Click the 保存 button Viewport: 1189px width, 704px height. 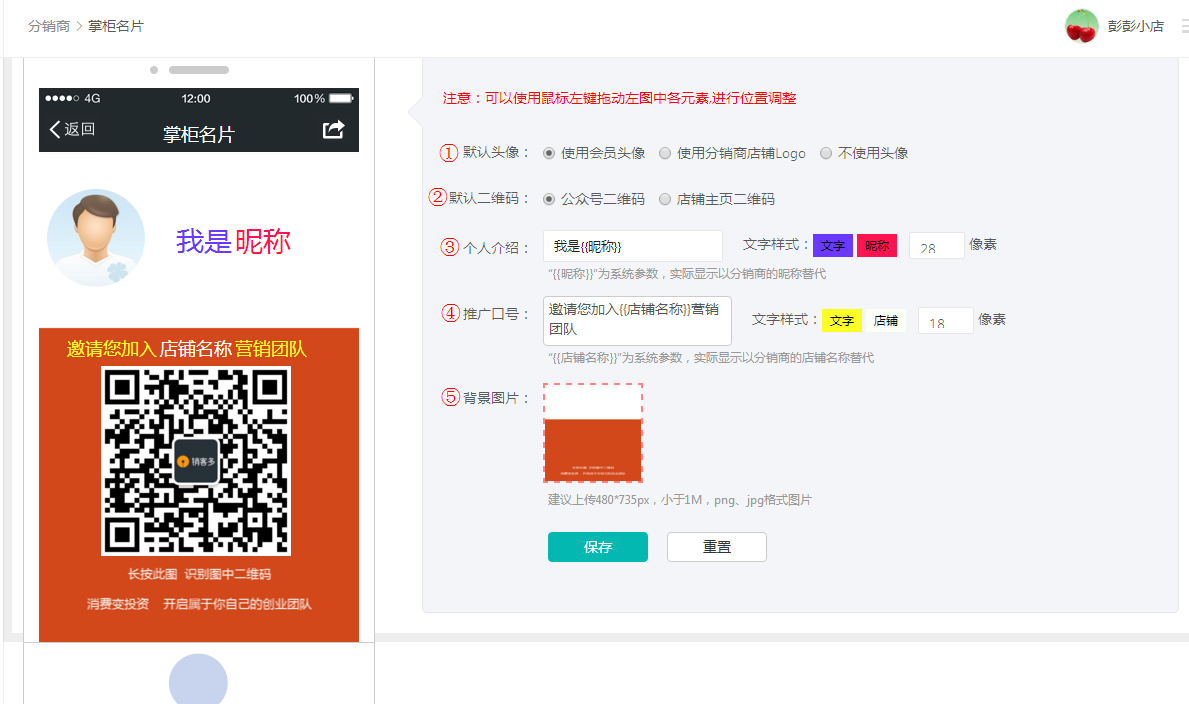tap(598, 547)
